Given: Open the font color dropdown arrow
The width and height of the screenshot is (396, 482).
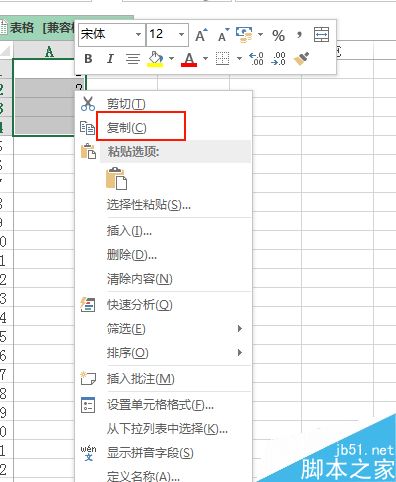Looking at the screenshot, I should [x=205, y=59].
